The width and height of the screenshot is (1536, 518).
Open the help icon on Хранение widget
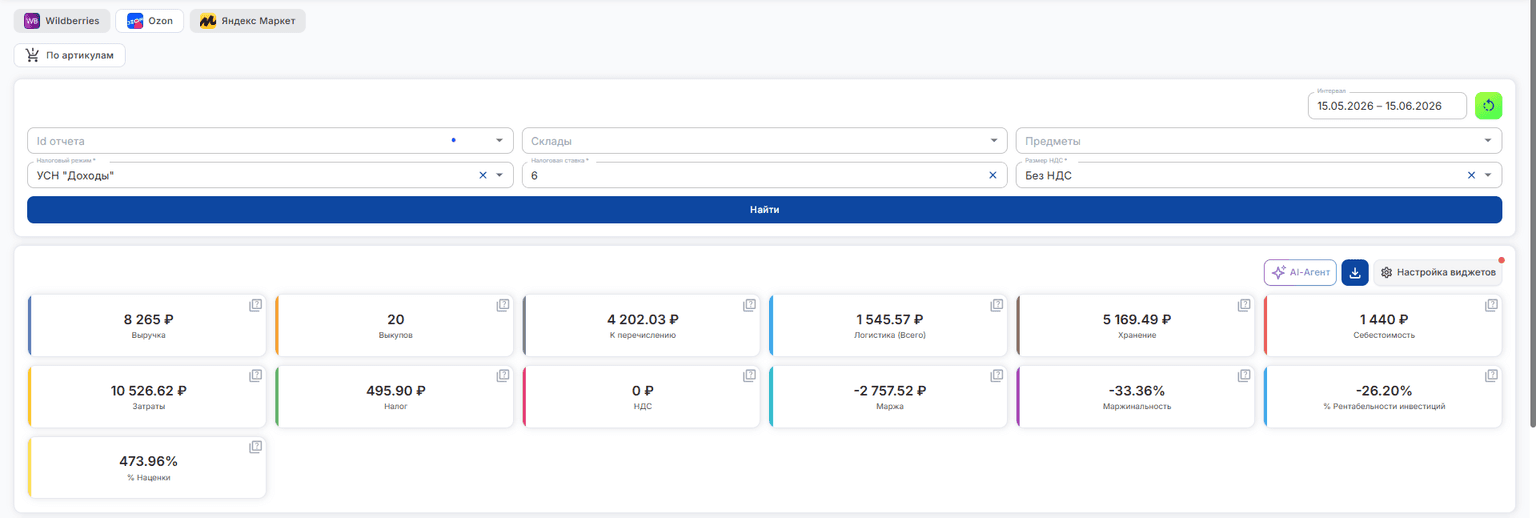(x=1244, y=305)
